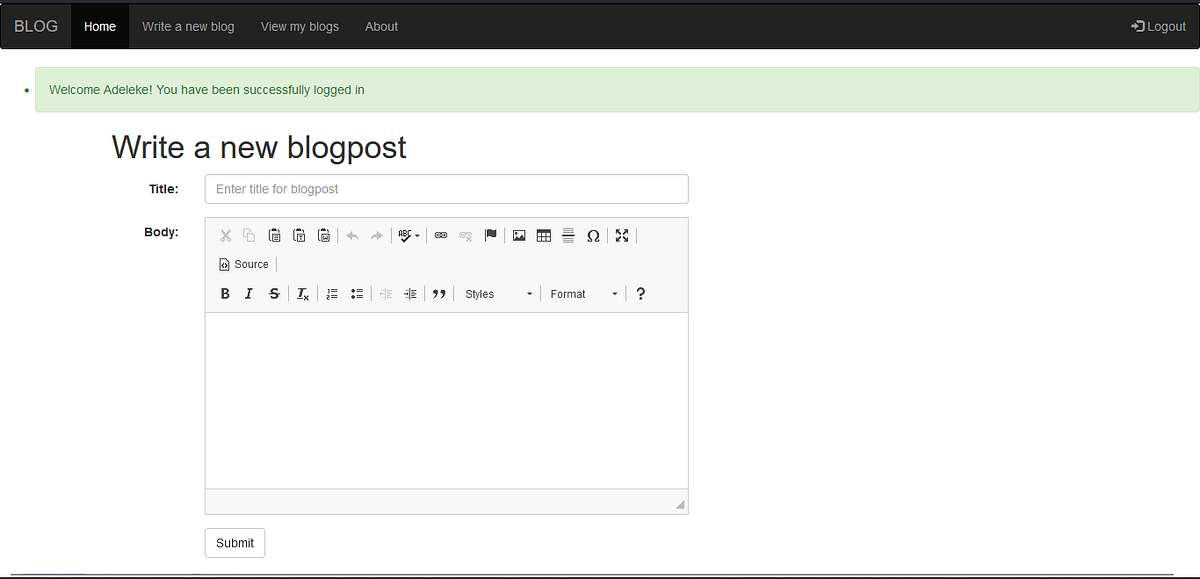The height and width of the screenshot is (579, 1200).
Task: Insert a link using the link icon
Action: pos(441,235)
